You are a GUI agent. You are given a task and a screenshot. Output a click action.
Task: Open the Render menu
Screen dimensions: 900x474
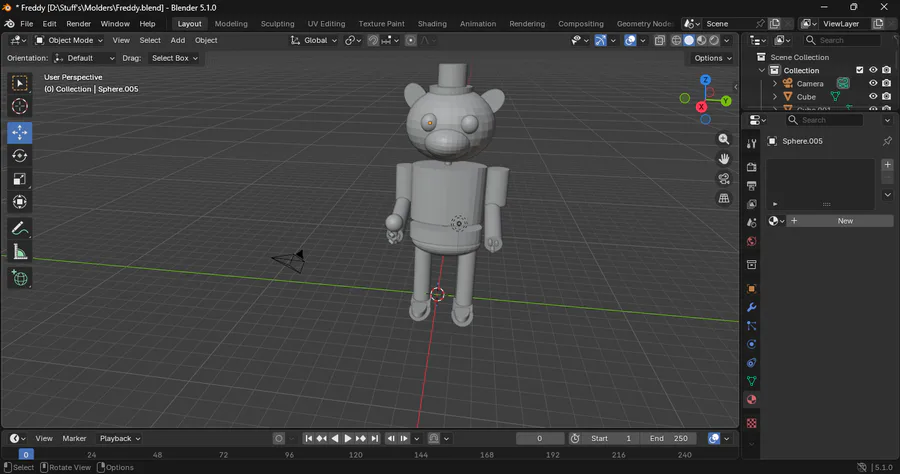(x=79, y=24)
